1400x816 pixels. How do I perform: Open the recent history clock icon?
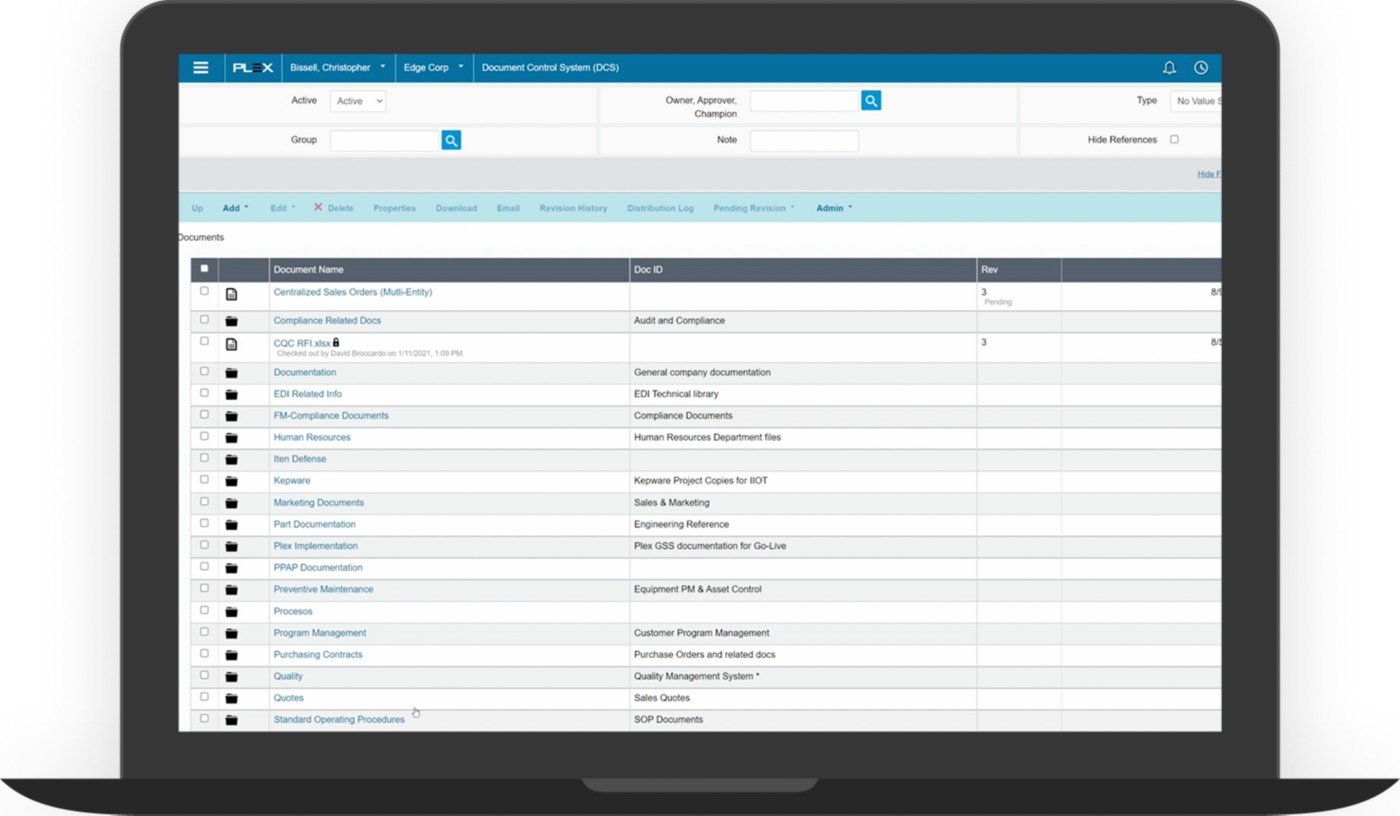pyautogui.click(x=1201, y=68)
